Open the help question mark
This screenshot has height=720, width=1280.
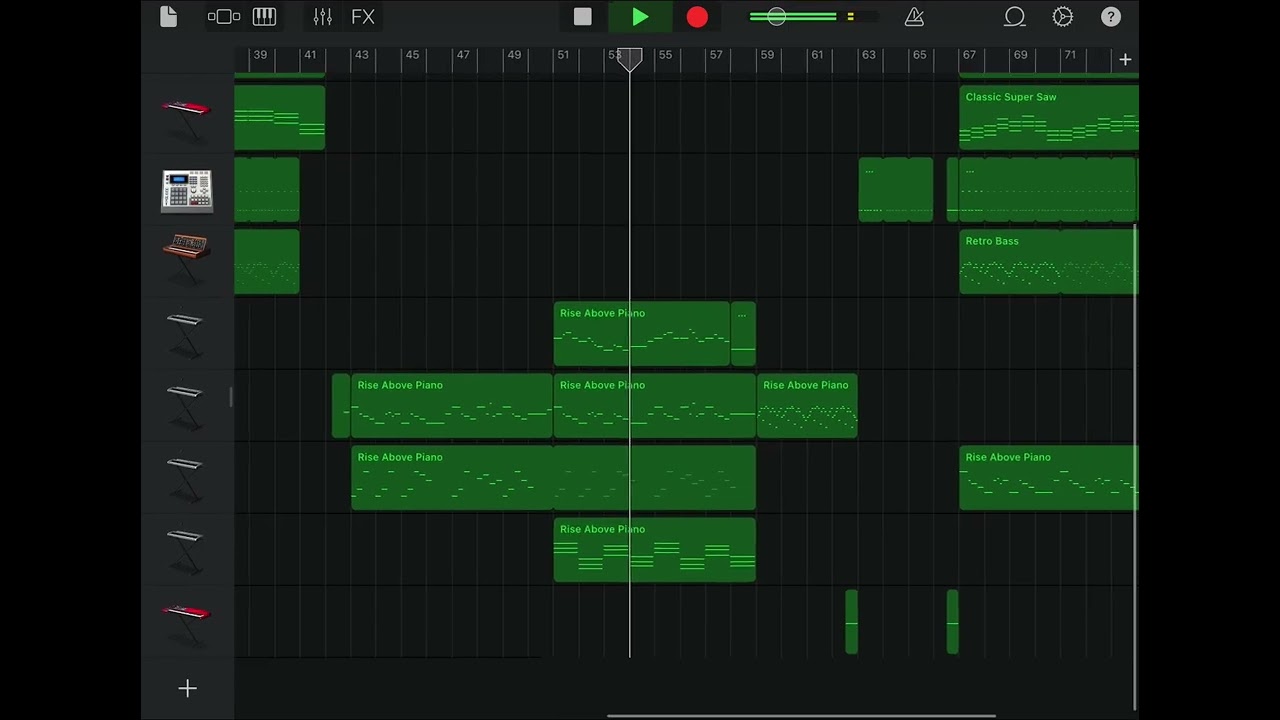[x=1111, y=17]
